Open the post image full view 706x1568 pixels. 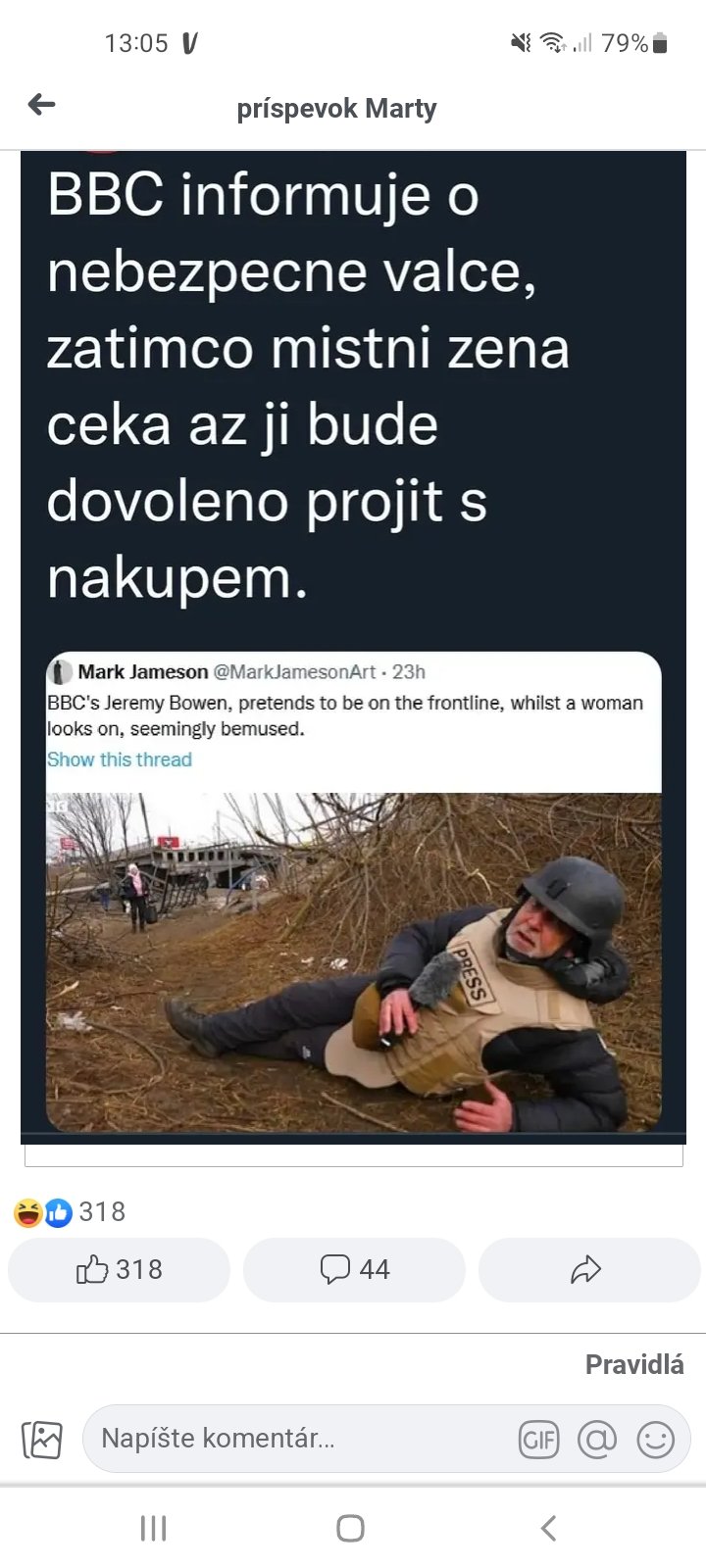coord(353,647)
